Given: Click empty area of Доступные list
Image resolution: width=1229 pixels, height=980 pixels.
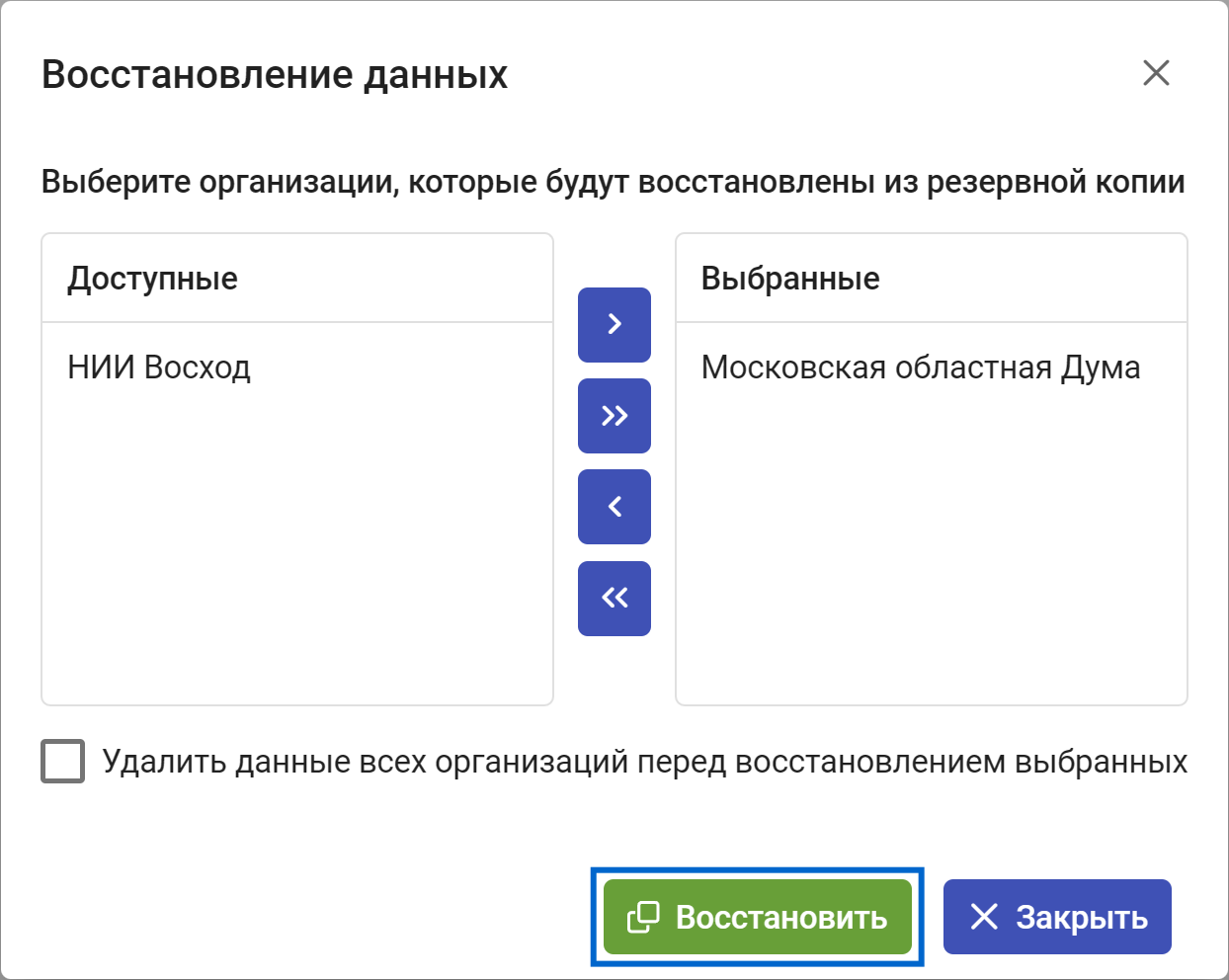Looking at the screenshot, I should point(296,553).
